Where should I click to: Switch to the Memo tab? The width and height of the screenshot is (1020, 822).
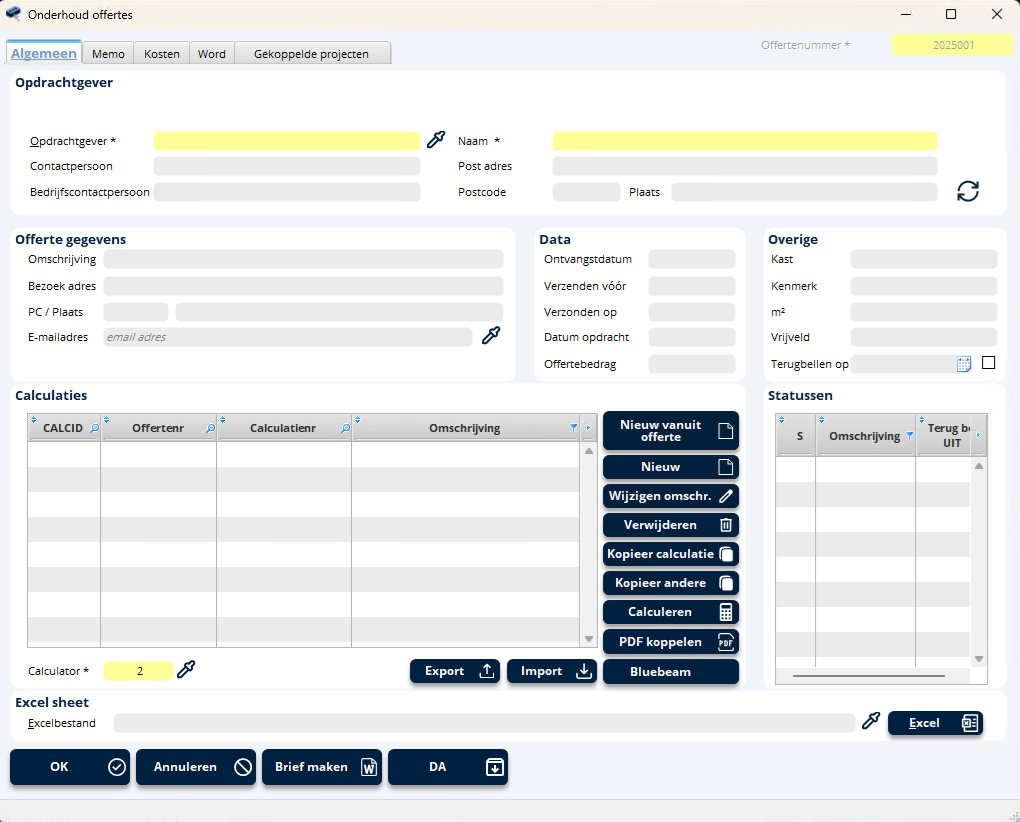coord(108,54)
